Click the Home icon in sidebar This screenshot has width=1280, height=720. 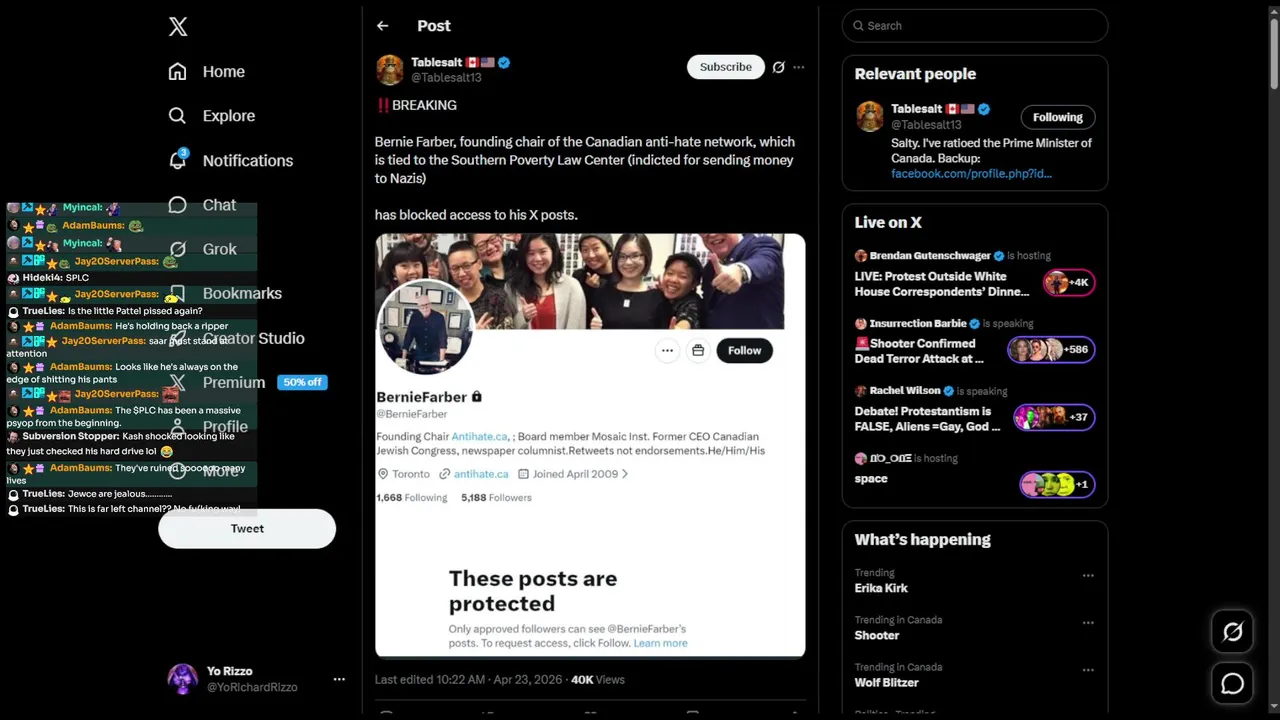coord(178,72)
